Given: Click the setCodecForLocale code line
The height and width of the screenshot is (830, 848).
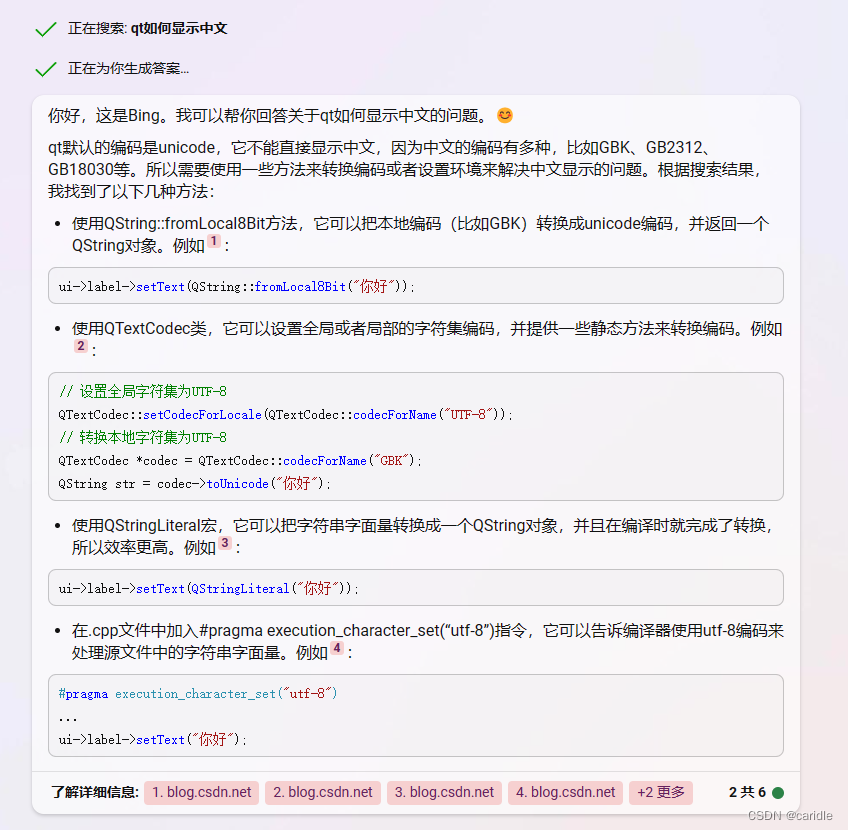Looking at the screenshot, I should (x=285, y=415).
